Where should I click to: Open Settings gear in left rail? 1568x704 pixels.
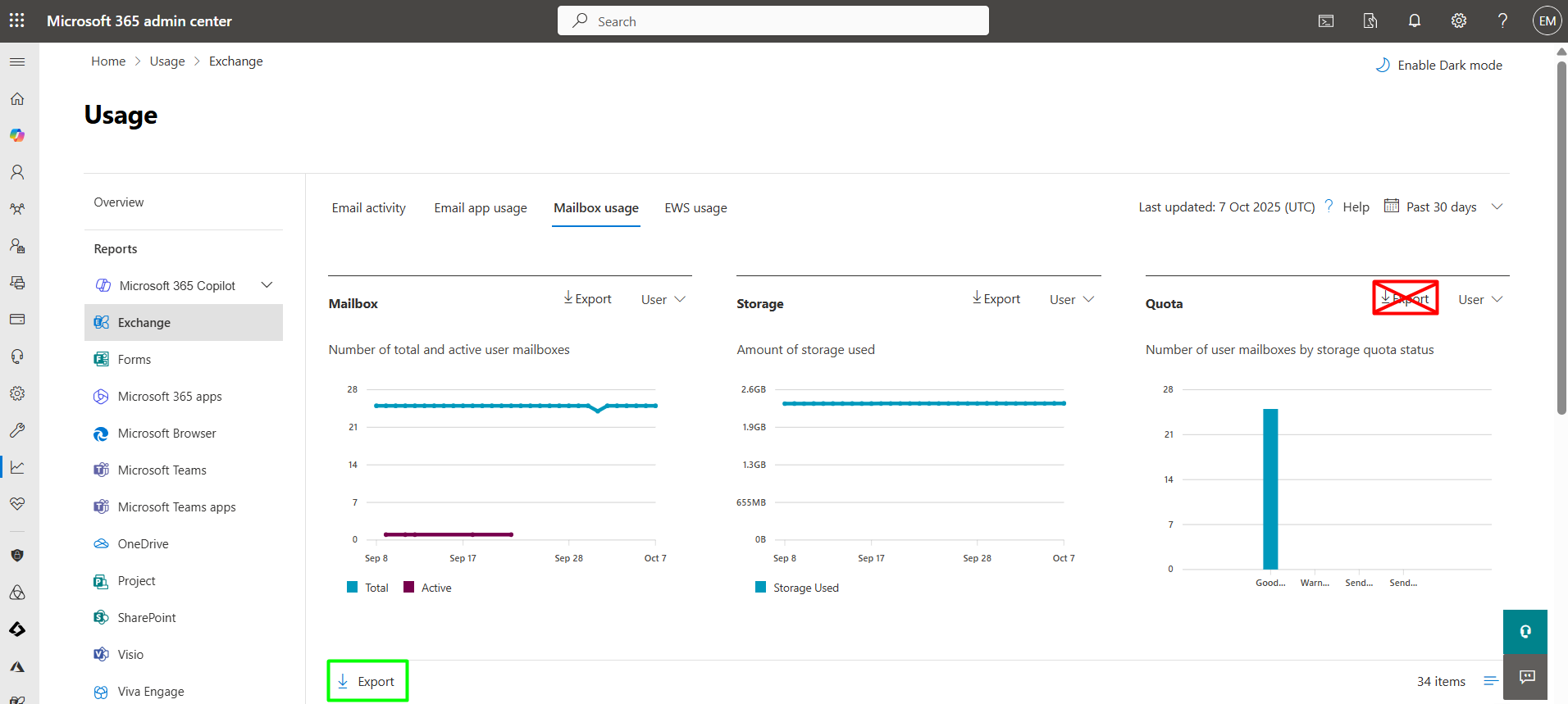[17, 393]
